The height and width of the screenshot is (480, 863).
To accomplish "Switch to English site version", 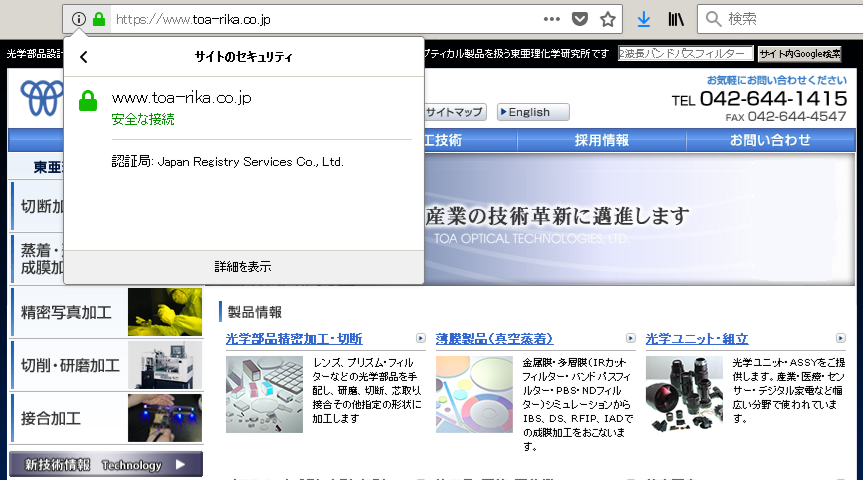I will pyautogui.click(x=533, y=112).
